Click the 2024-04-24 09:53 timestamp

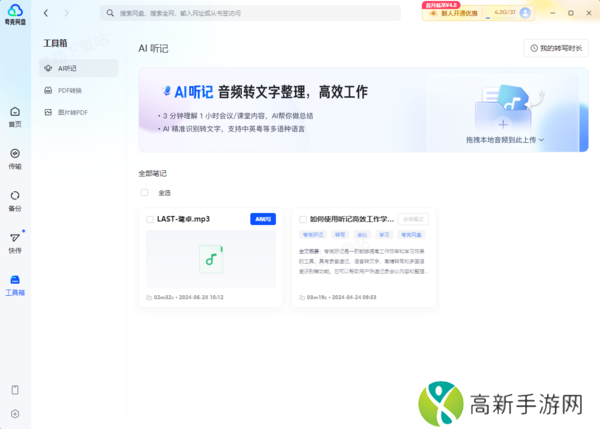[x=354, y=297]
